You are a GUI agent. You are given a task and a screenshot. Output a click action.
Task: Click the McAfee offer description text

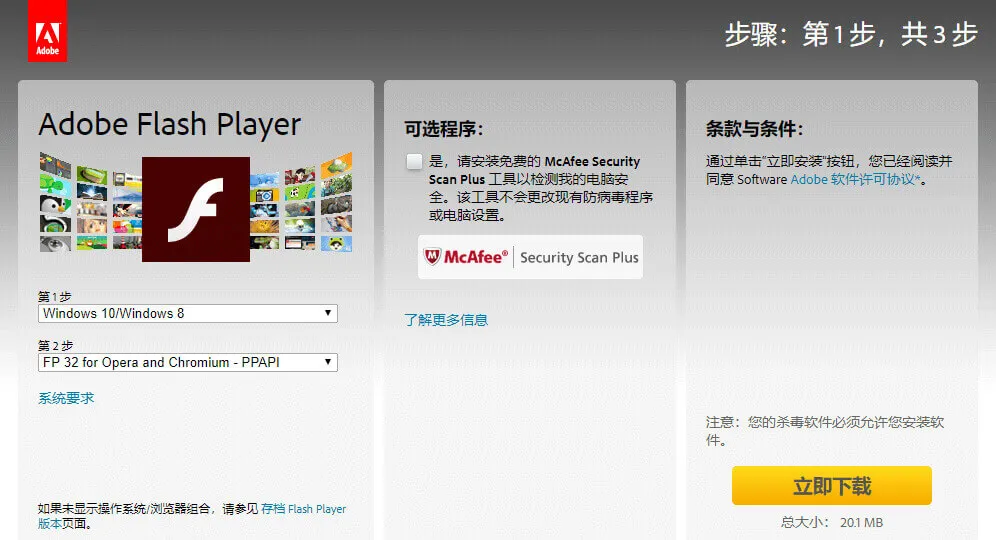pyautogui.click(x=541, y=188)
